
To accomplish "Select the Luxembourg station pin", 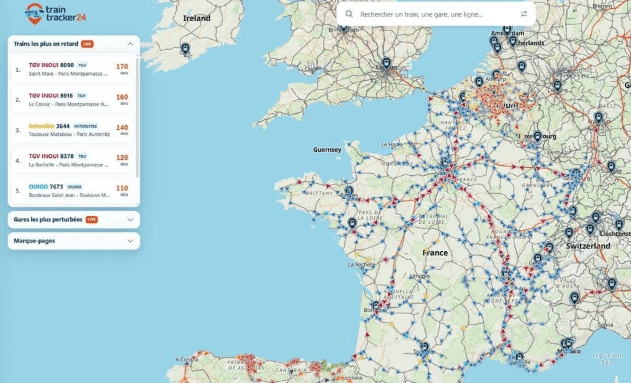I will point(538,137).
